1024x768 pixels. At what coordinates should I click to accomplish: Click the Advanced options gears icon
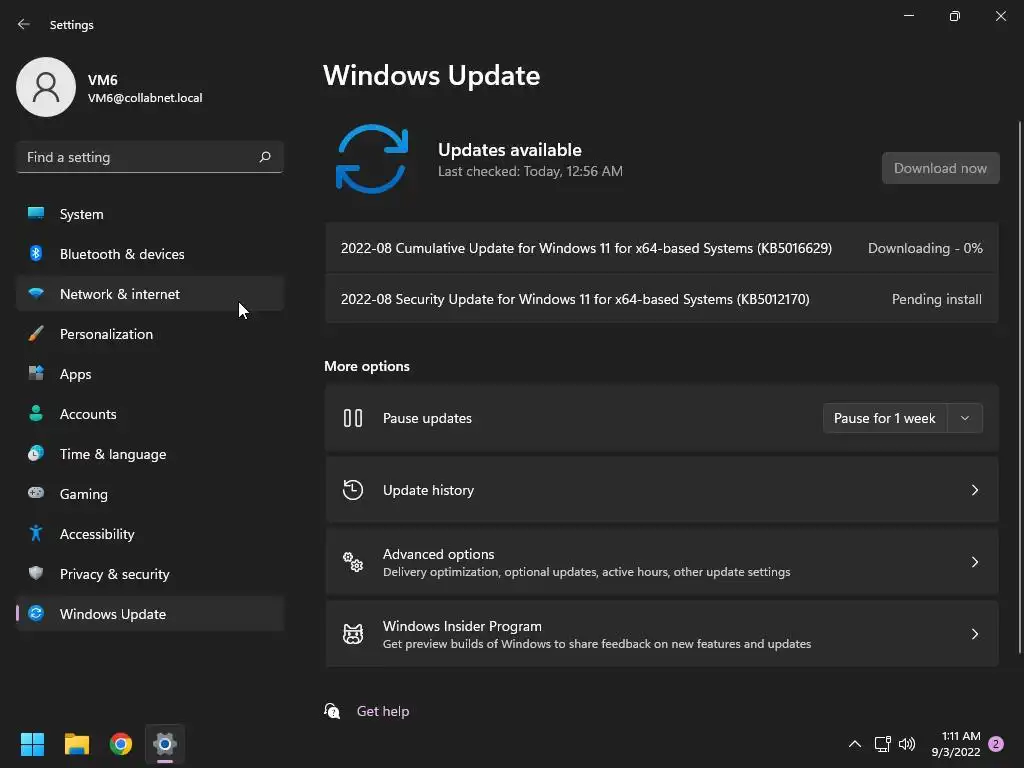pos(353,562)
